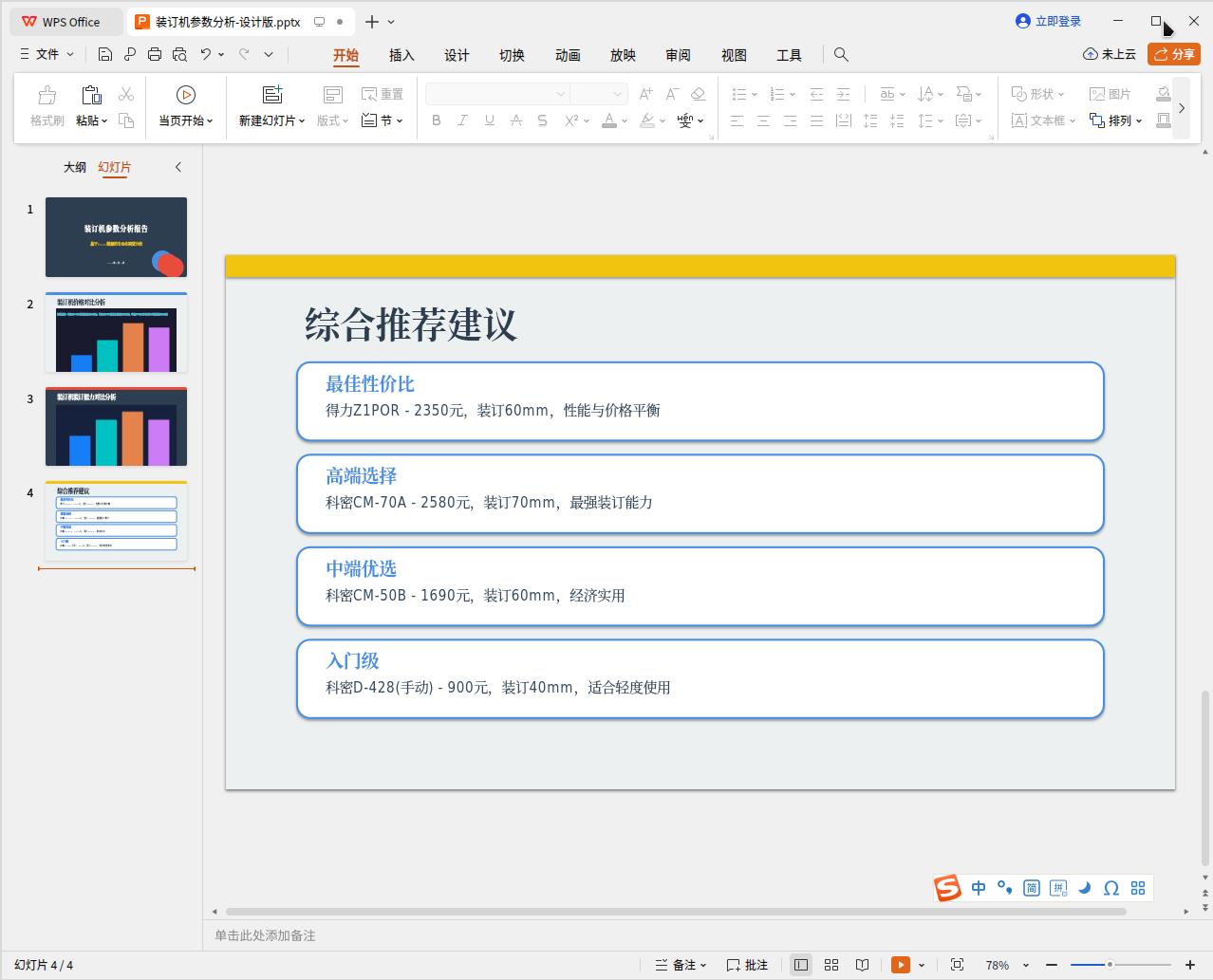Switch to slide sorter grid view icon
The image size is (1213, 980).
click(x=831, y=965)
